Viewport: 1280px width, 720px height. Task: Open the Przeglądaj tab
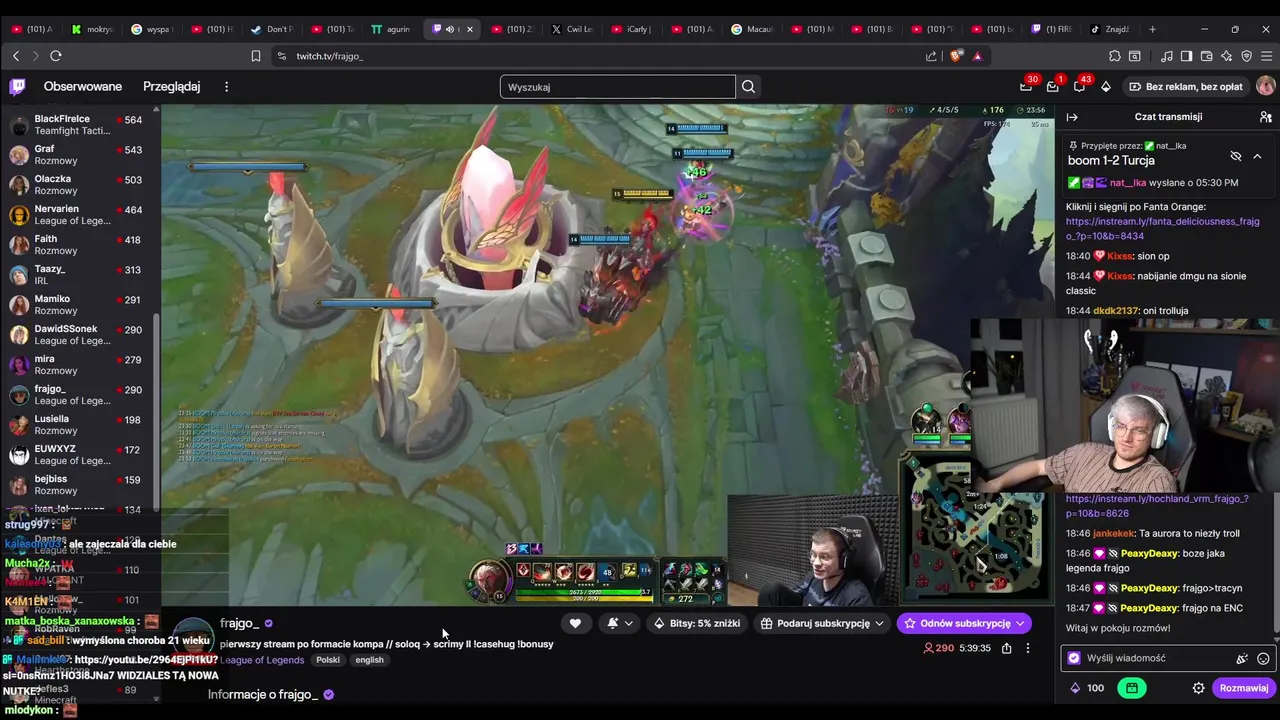[171, 87]
